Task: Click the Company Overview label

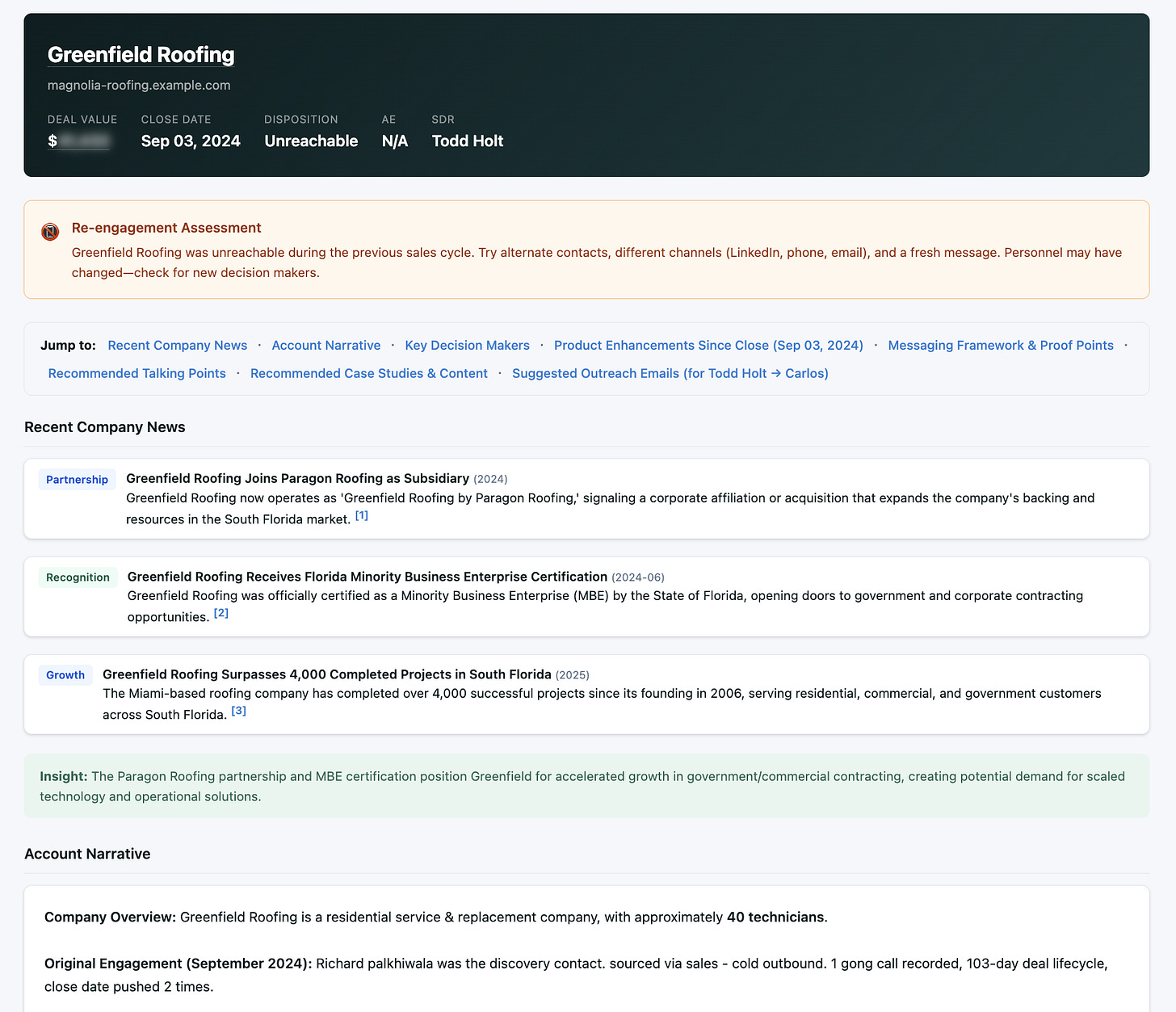Action: click(111, 918)
